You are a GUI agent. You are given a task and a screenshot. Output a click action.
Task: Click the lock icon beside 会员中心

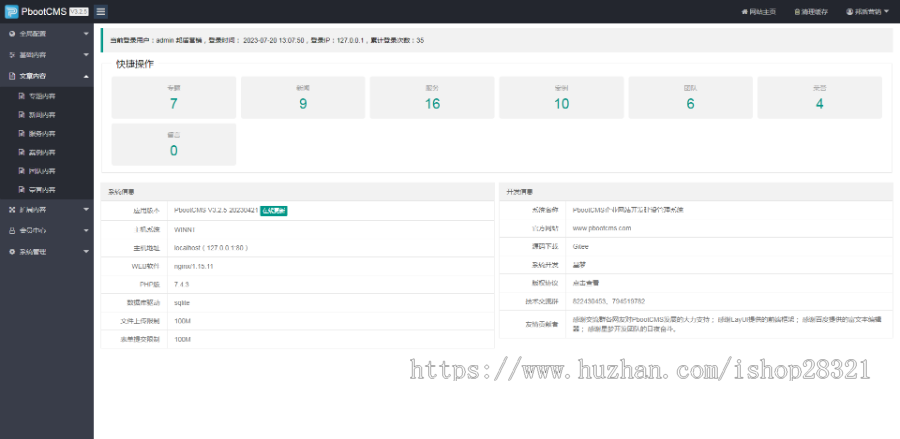tap(12, 231)
